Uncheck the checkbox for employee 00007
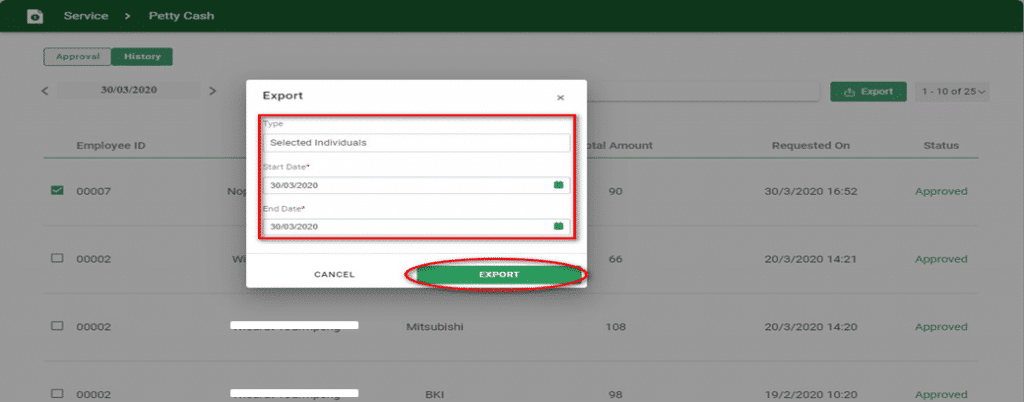 click(57, 191)
